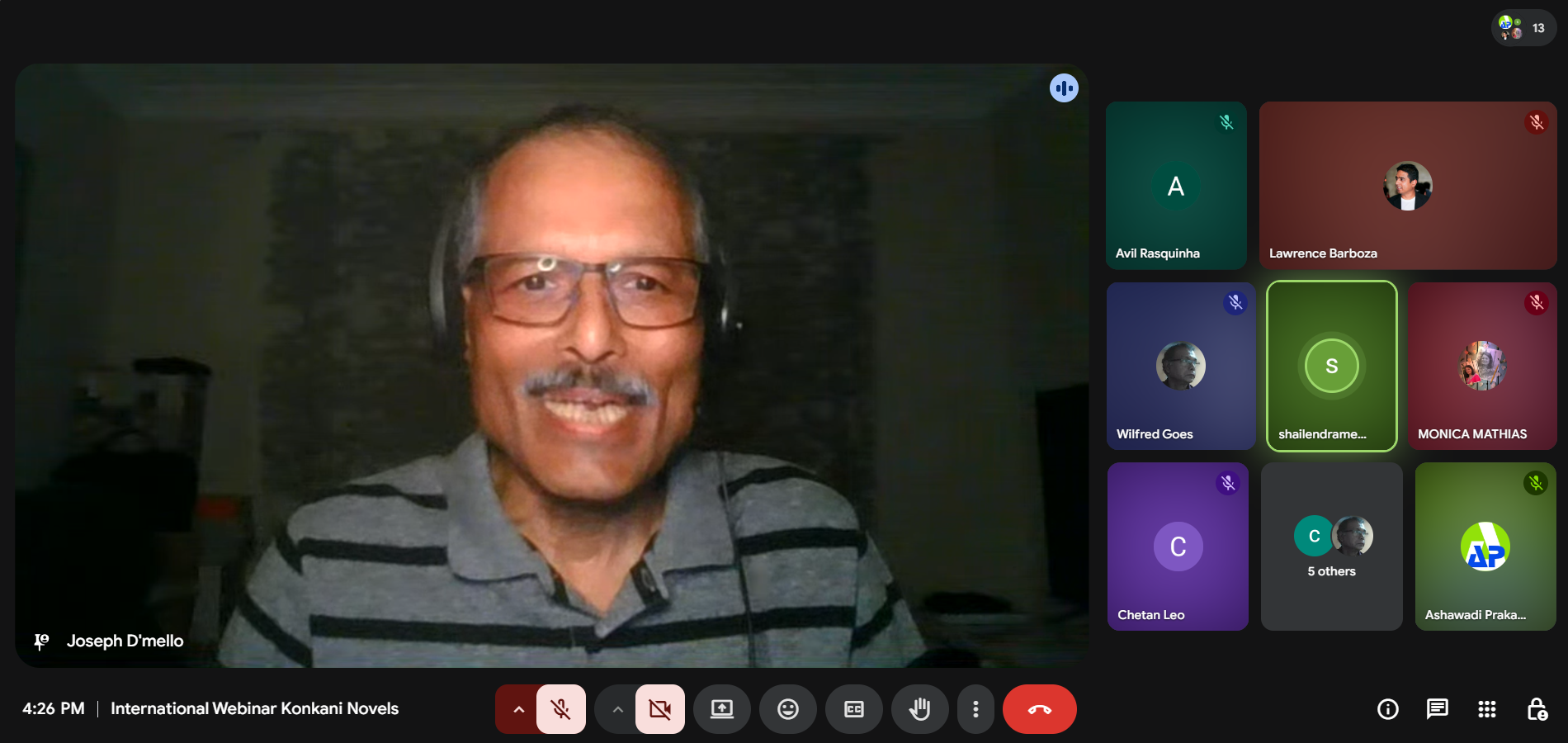The height and width of the screenshot is (743, 1568).
Task: Expand video settings chevron next to camera
Action: click(617, 709)
